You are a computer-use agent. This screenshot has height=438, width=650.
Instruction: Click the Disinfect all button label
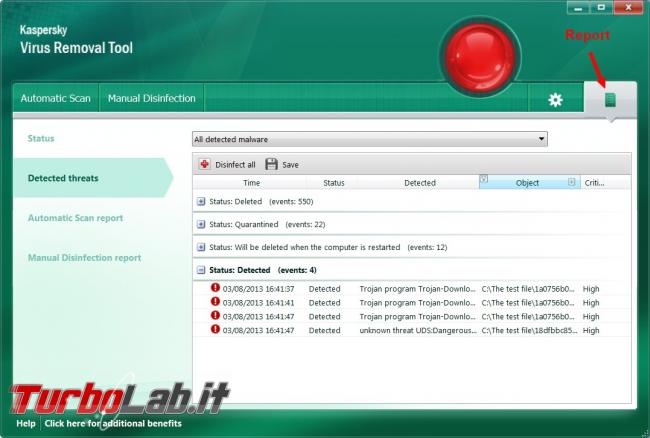(x=235, y=165)
